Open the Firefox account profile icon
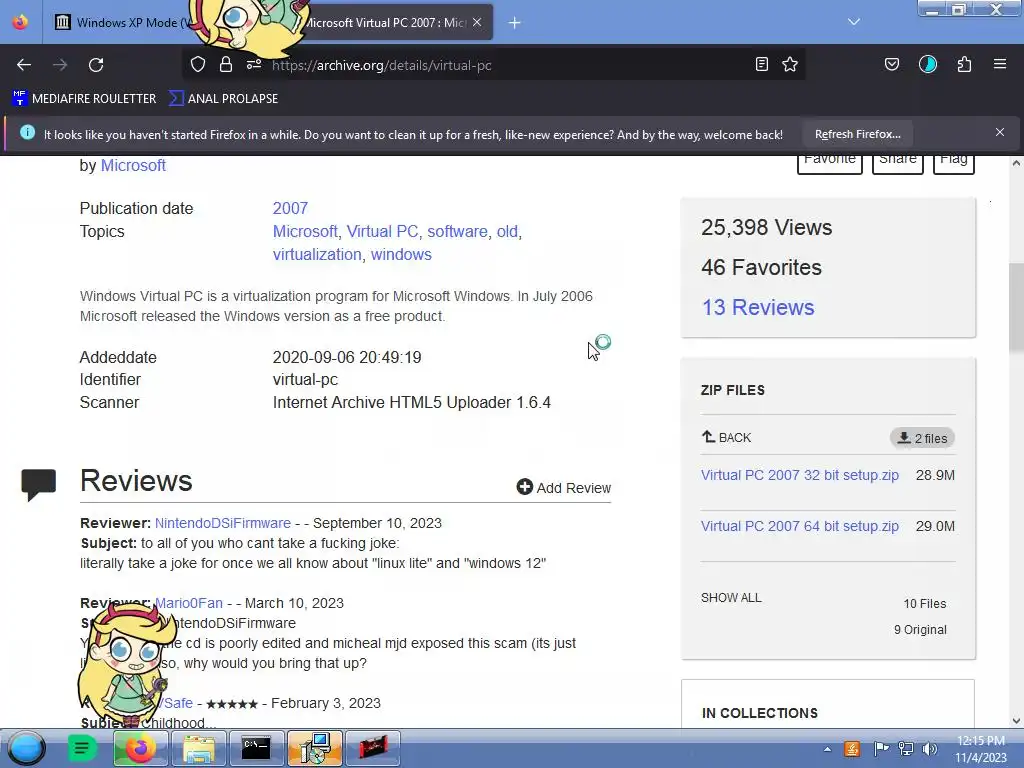 tap(928, 65)
